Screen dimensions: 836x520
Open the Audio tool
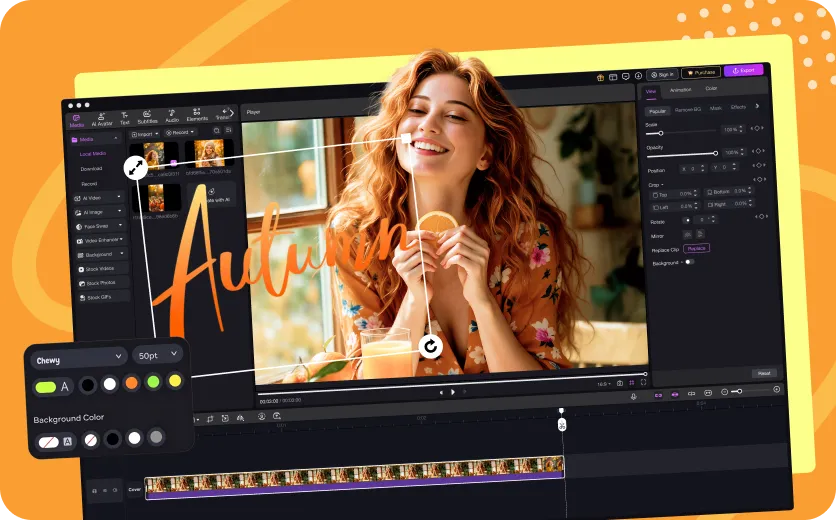pyautogui.click(x=172, y=116)
